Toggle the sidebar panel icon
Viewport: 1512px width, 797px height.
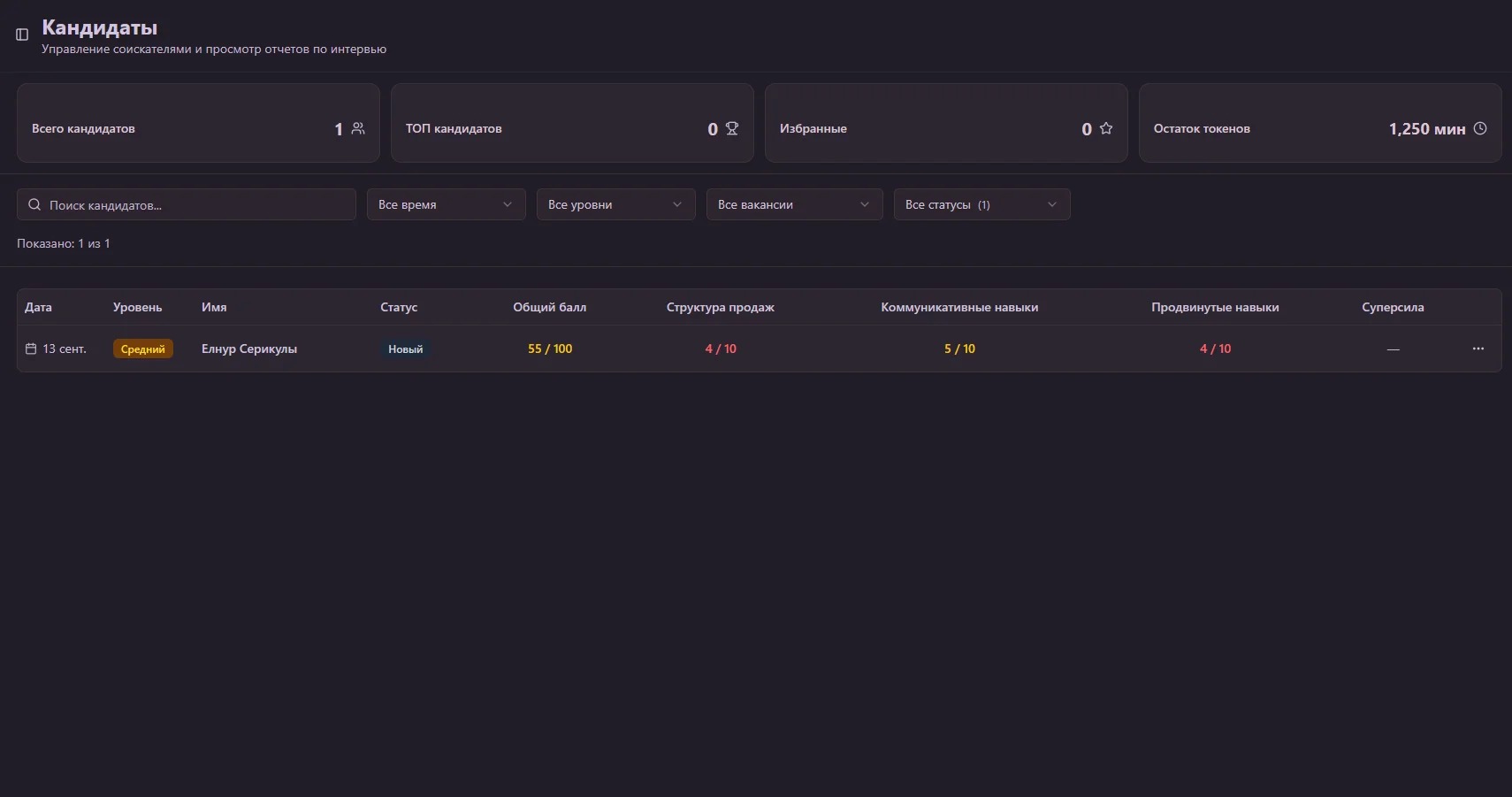[x=22, y=34]
